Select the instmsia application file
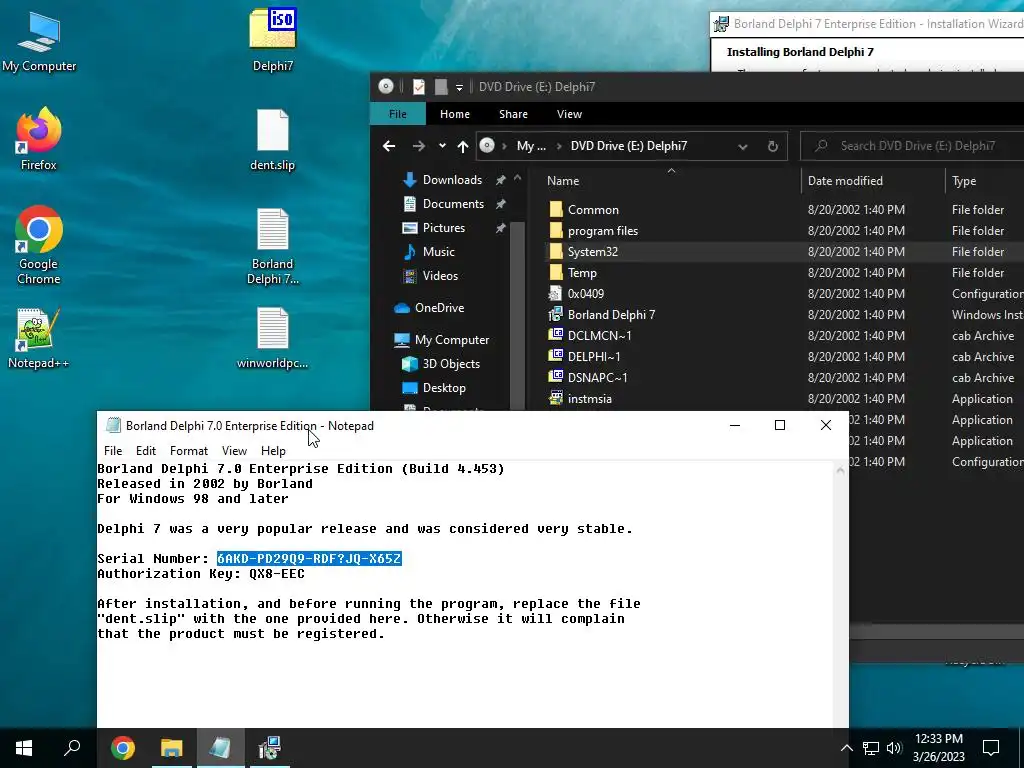The width and height of the screenshot is (1024, 768). click(590, 398)
